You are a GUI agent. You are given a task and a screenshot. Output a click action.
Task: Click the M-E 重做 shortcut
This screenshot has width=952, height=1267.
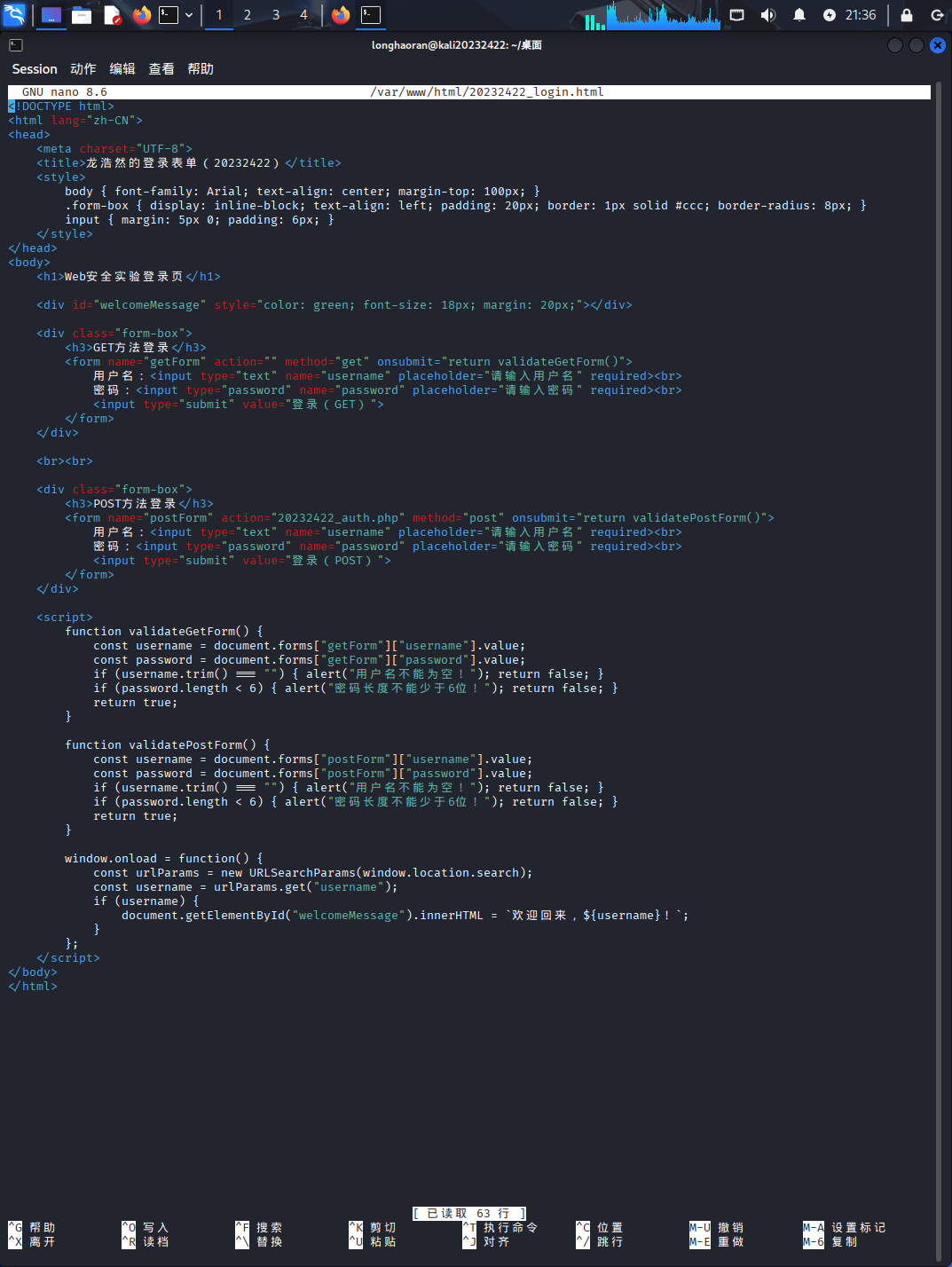coord(717,1242)
